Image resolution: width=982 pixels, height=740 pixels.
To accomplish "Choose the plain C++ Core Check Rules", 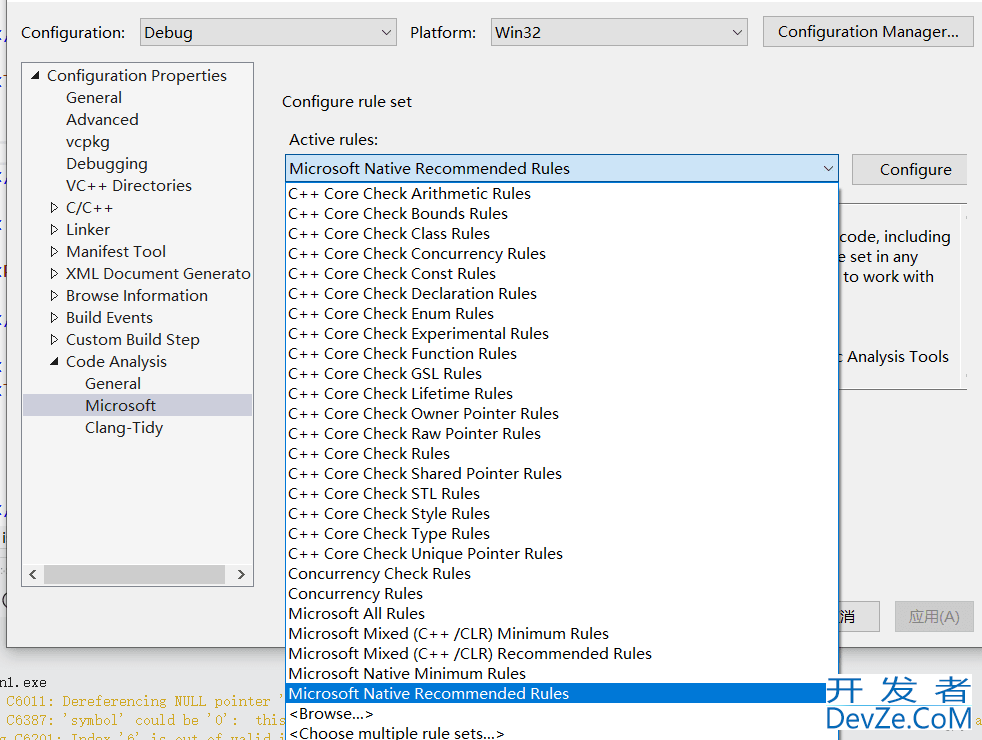I will [561, 454].
